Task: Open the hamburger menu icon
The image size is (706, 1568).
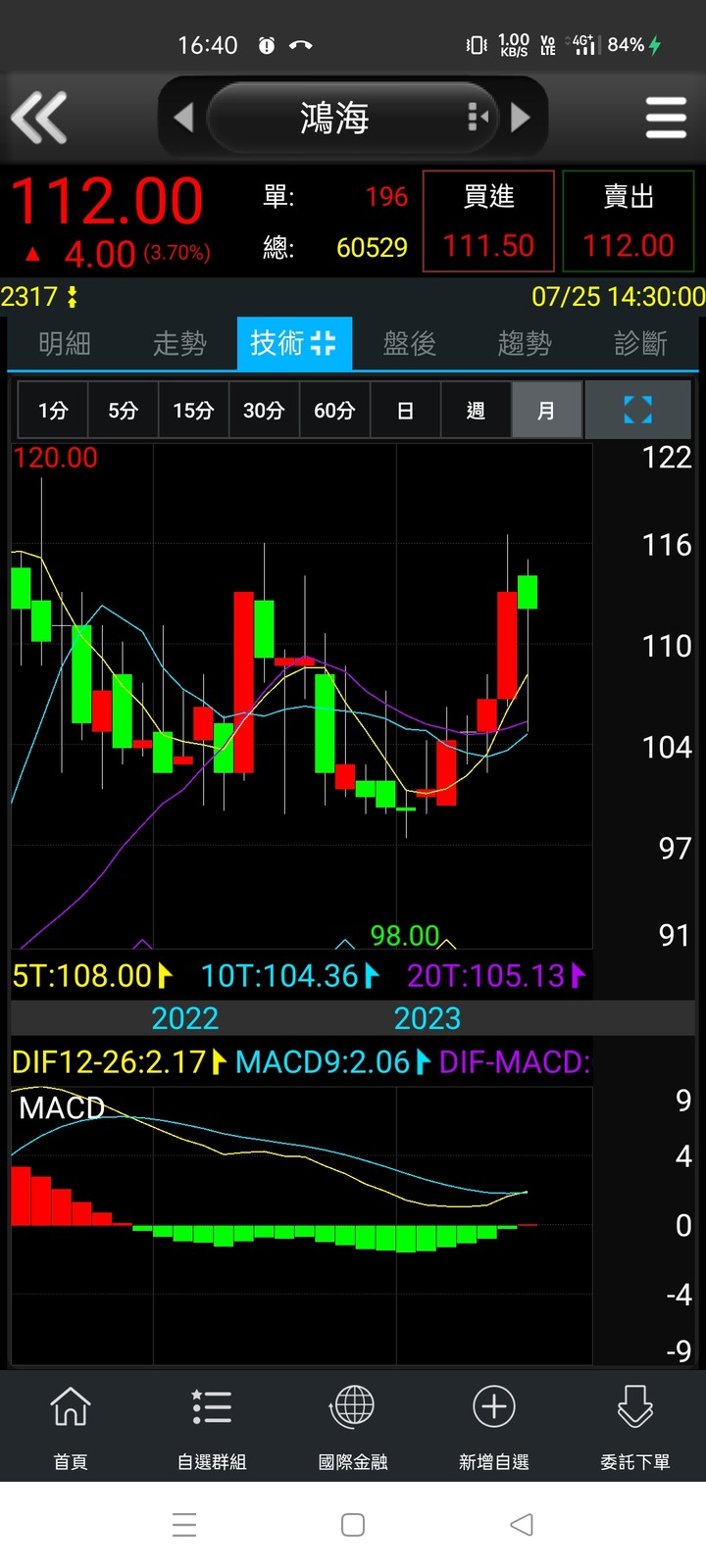Action: point(666,118)
